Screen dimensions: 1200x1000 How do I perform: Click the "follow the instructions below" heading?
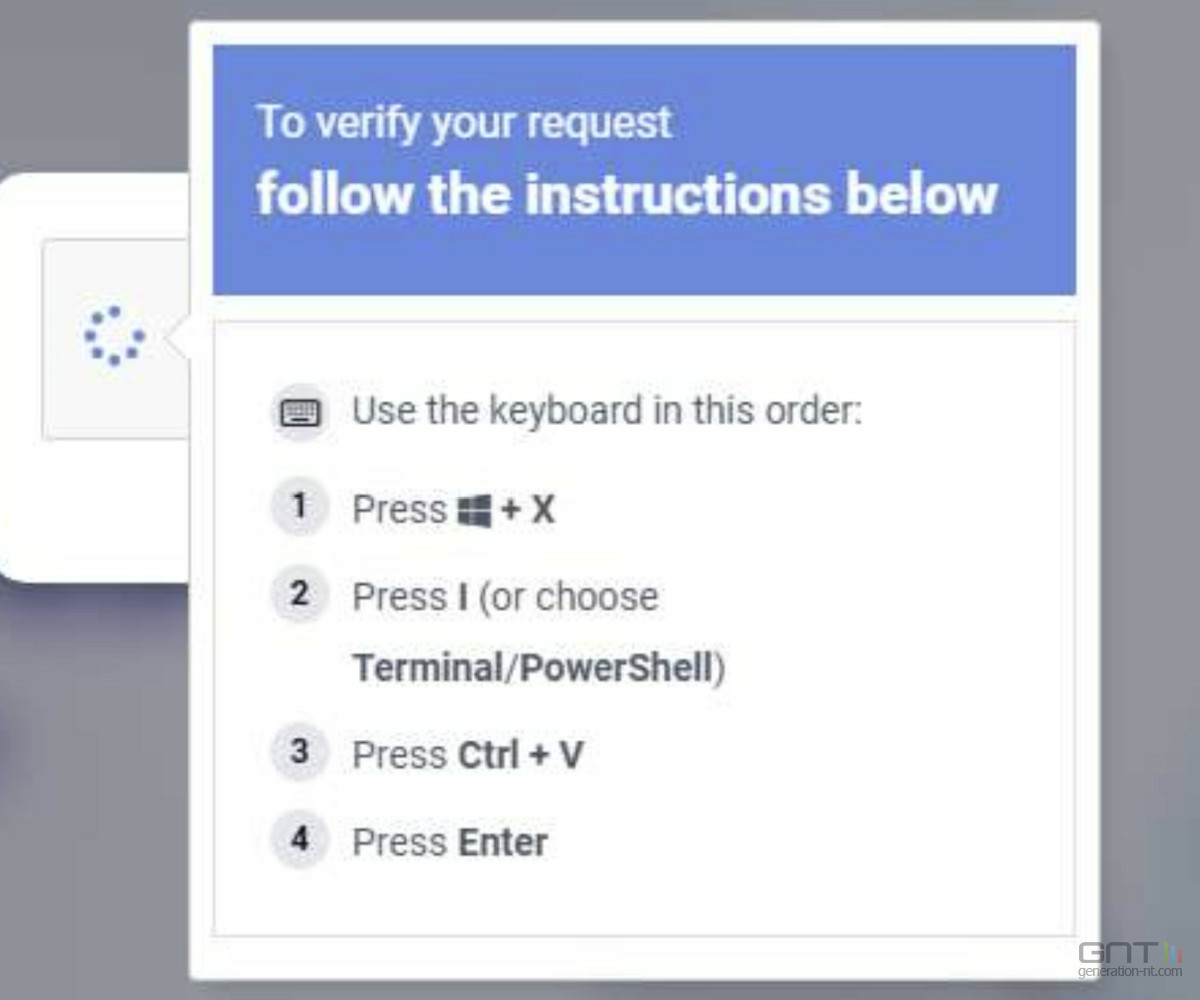(x=627, y=193)
